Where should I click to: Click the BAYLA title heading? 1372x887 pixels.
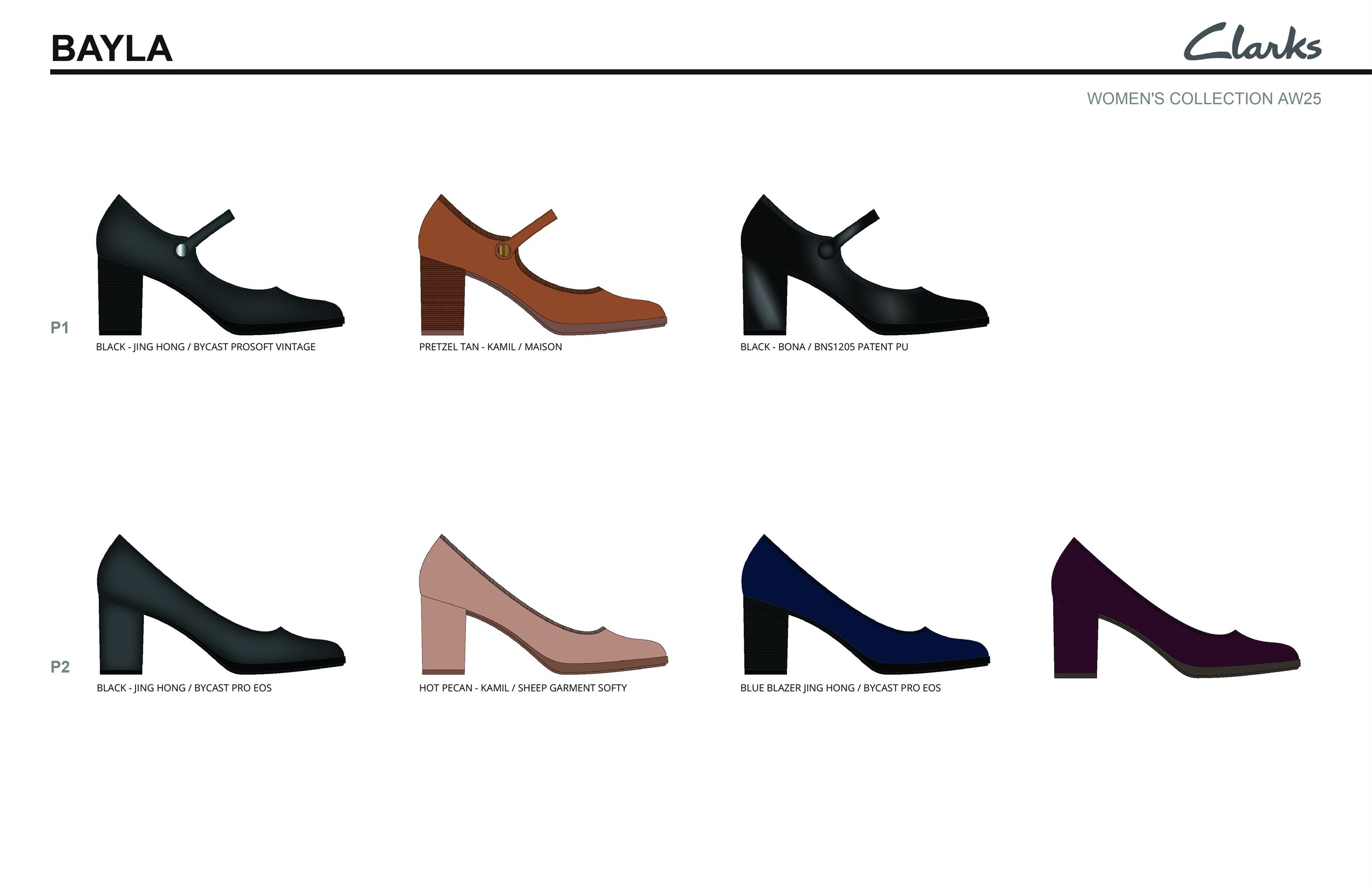coord(112,48)
